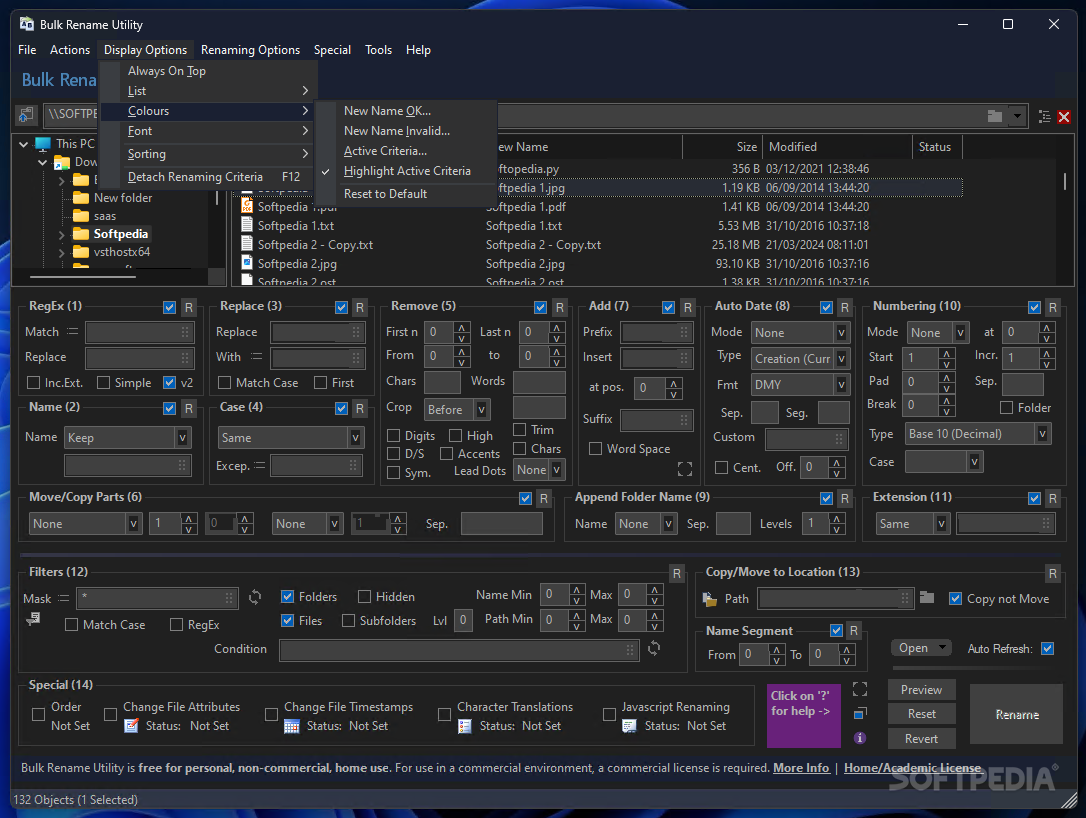This screenshot has width=1086, height=818.
Task: Open the list view options icon near red X
Action: pyautogui.click(x=1044, y=116)
